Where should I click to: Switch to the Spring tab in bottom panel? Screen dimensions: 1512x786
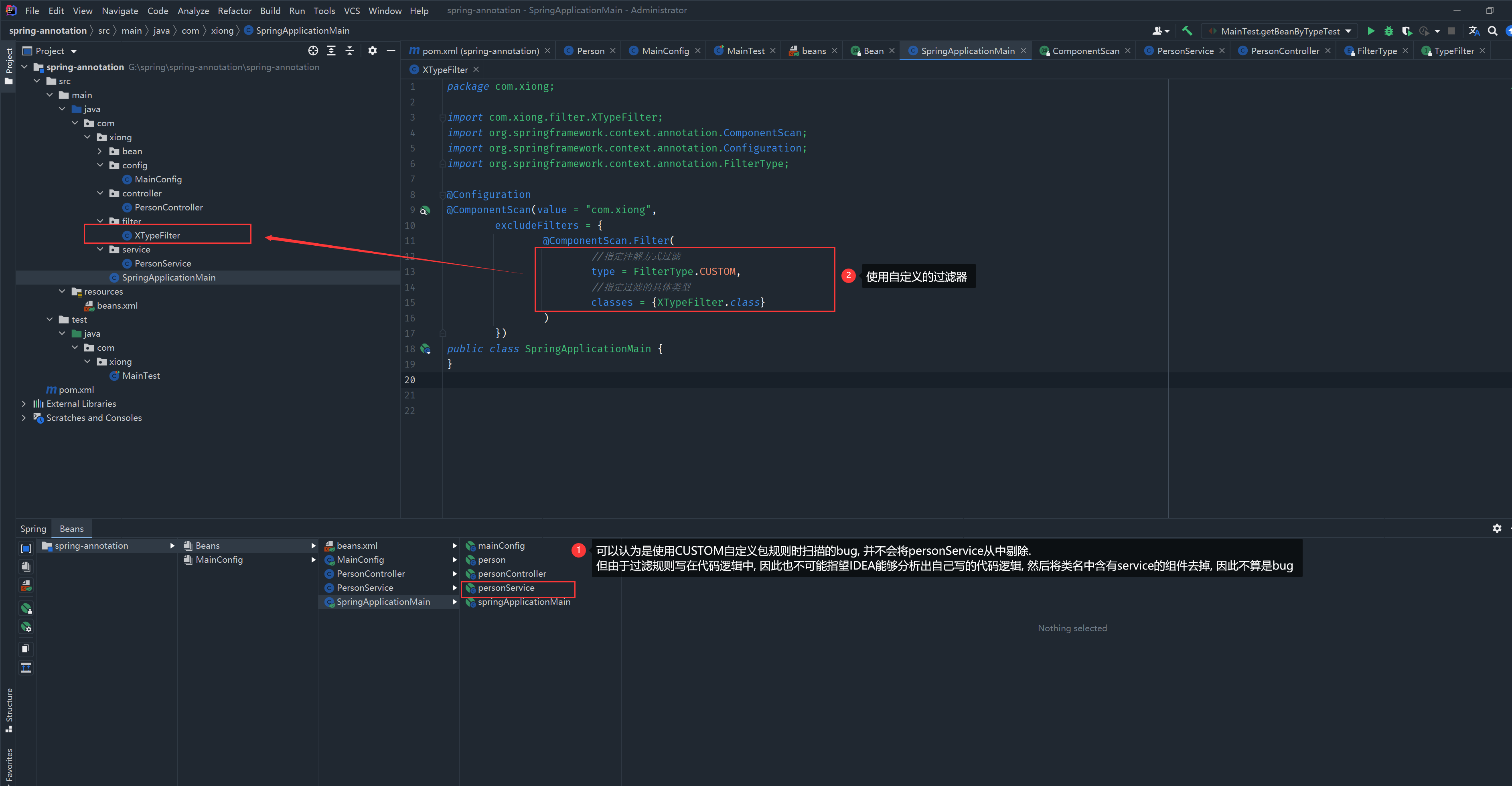click(x=33, y=529)
